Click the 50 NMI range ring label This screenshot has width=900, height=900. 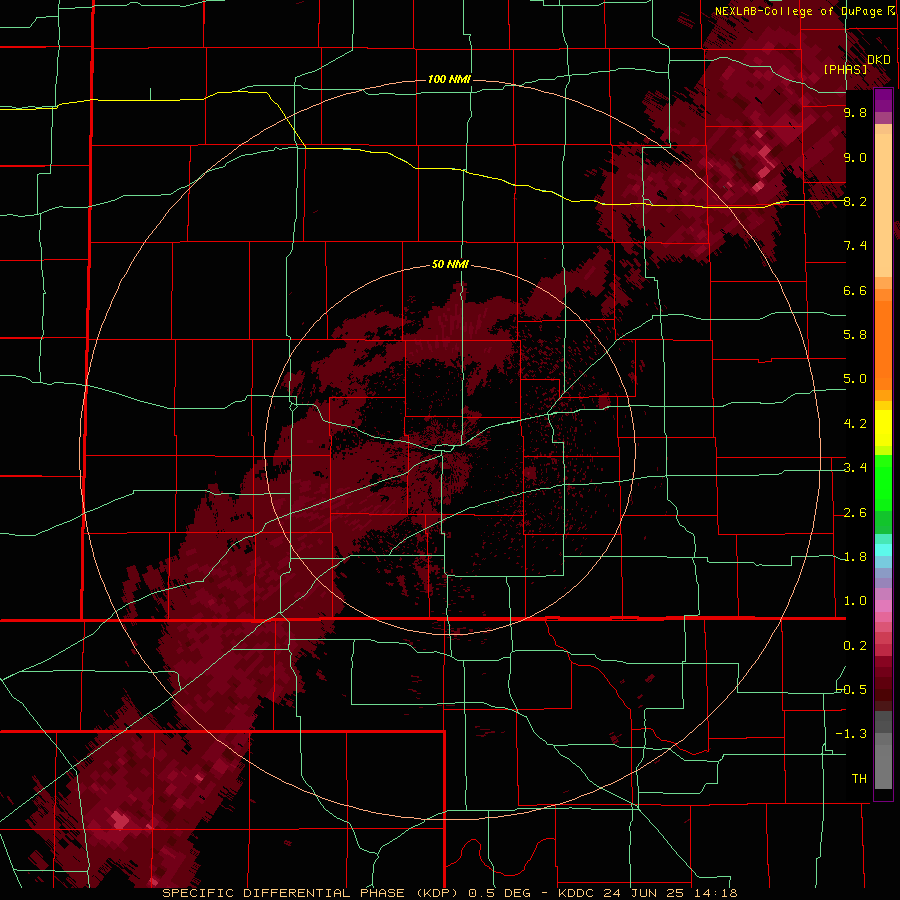click(450, 264)
